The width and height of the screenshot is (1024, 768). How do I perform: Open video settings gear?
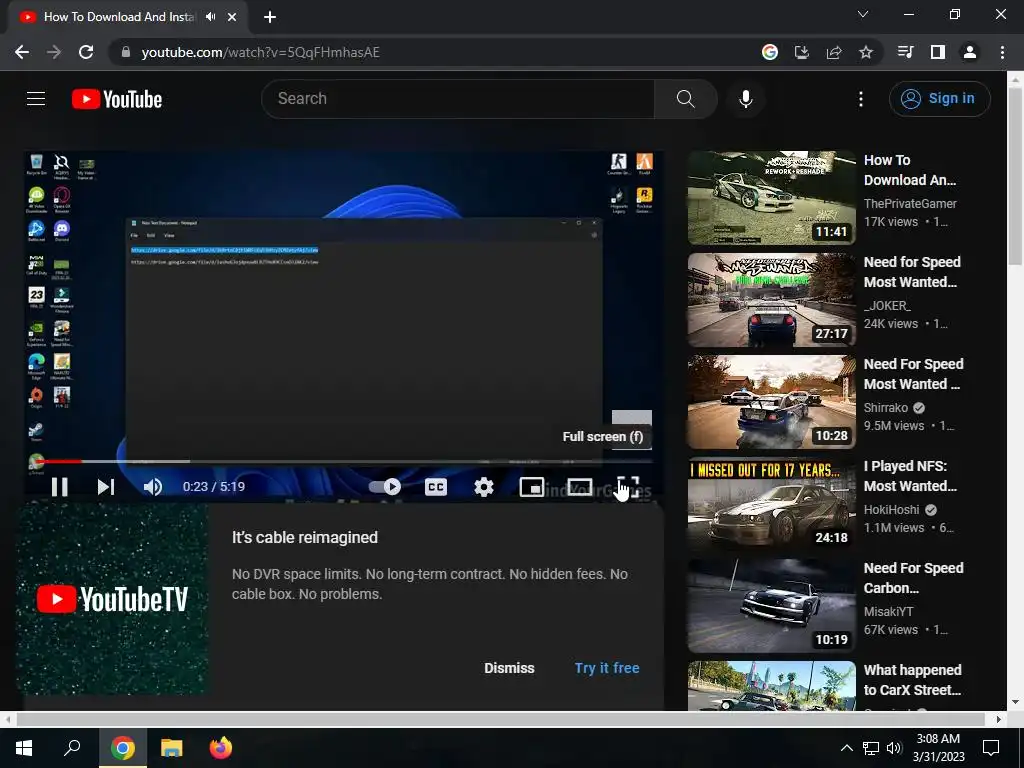click(x=484, y=487)
